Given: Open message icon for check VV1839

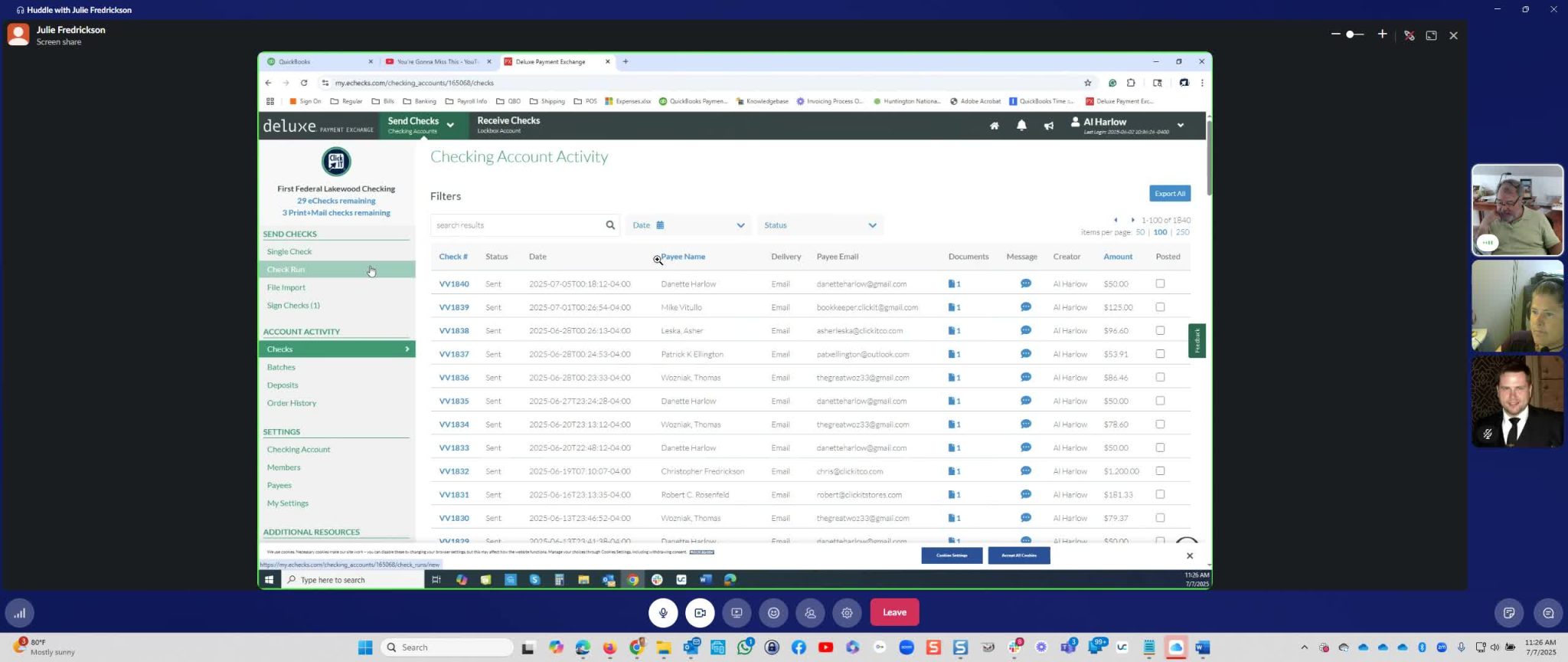Looking at the screenshot, I should [1026, 307].
